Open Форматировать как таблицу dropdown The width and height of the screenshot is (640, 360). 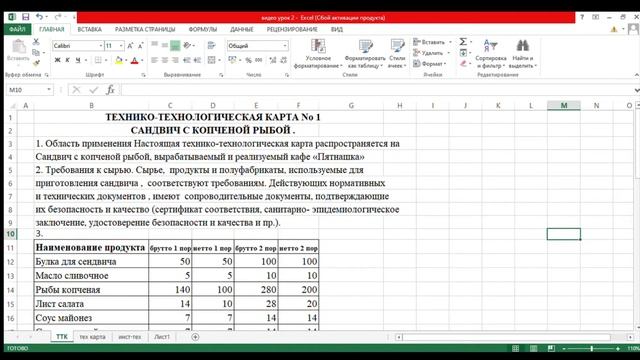(365, 54)
